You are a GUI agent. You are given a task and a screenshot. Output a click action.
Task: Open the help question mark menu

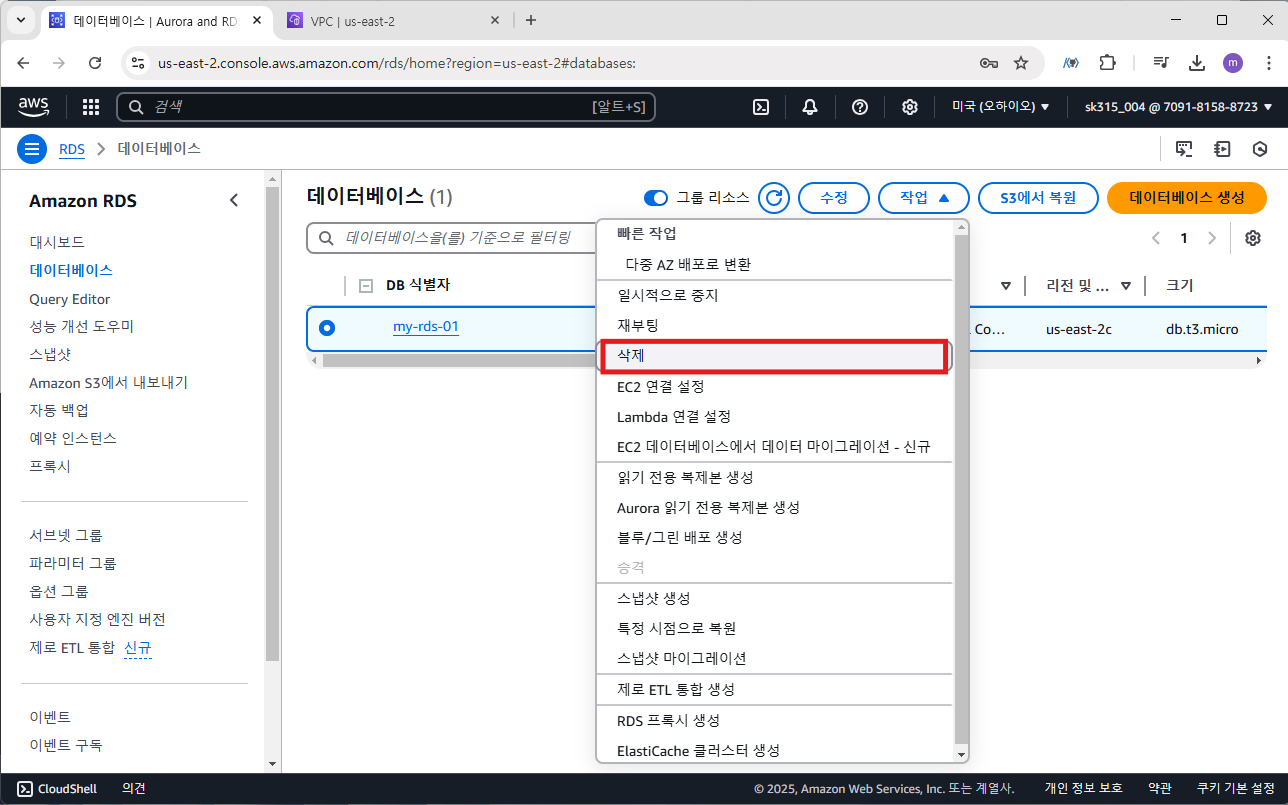pyautogui.click(x=860, y=107)
